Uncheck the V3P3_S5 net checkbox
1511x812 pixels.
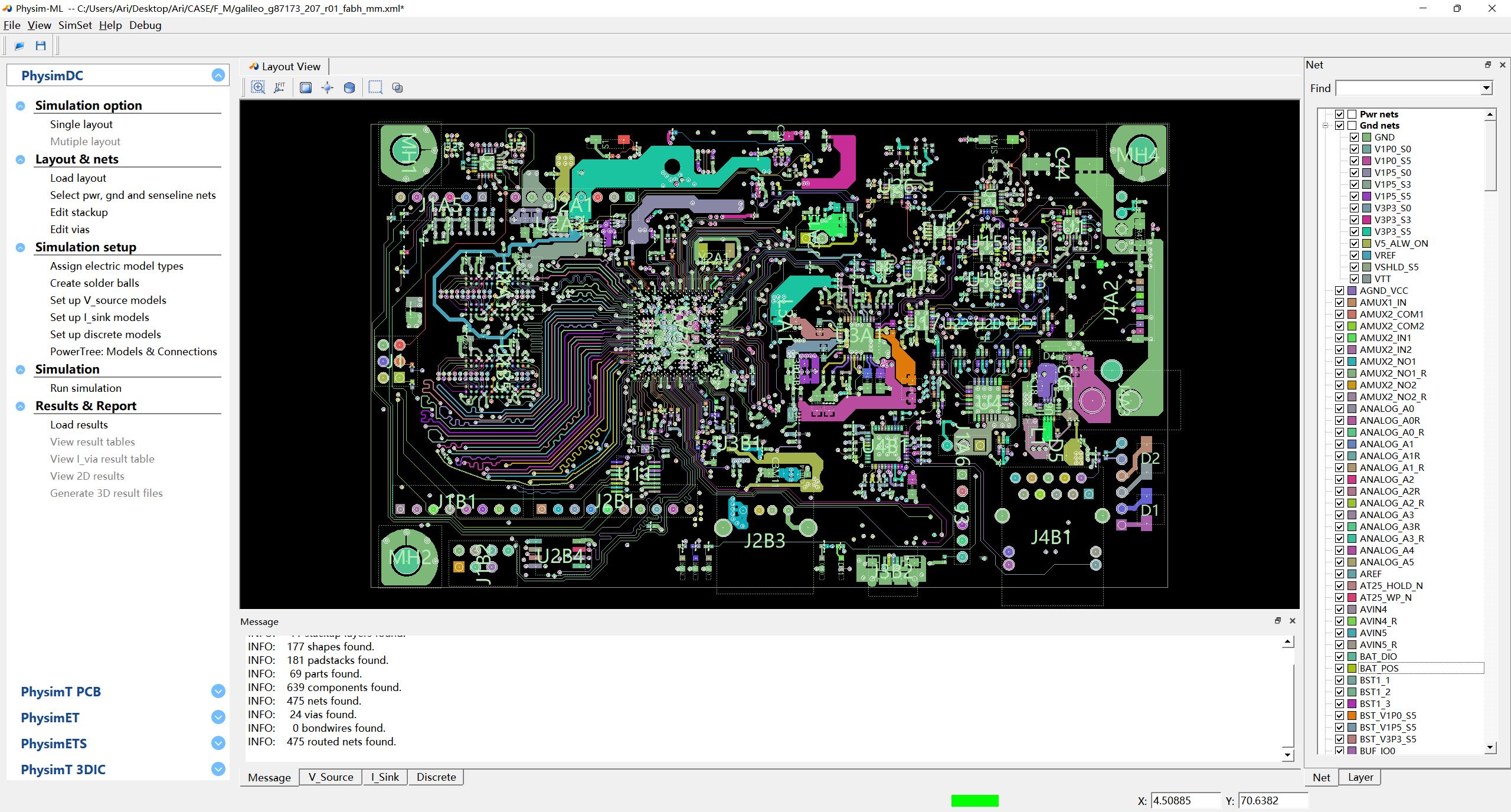point(1355,232)
